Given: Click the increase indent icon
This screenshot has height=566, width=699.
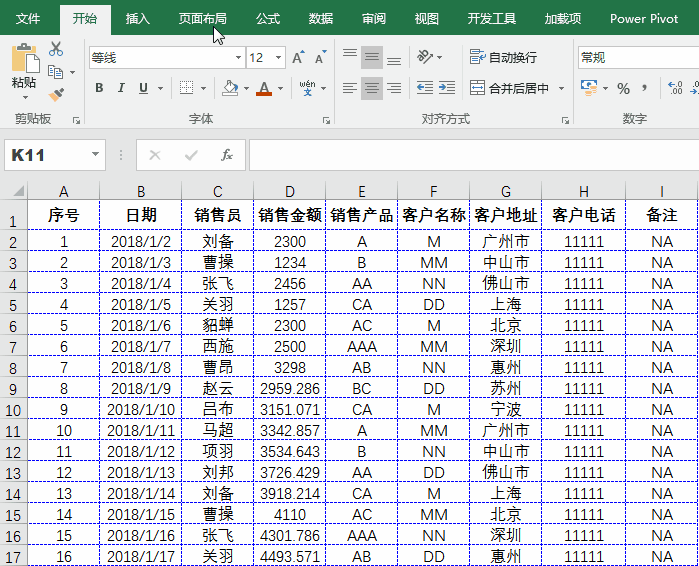Looking at the screenshot, I should click(x=447, y=88).
